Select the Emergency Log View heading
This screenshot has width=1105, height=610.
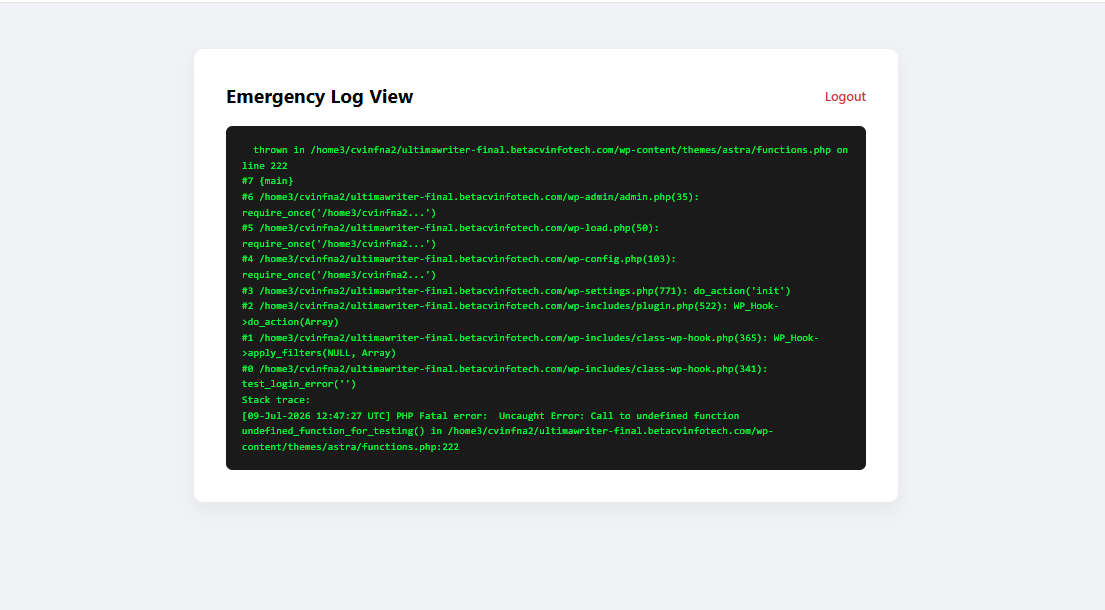coord(319,97)
